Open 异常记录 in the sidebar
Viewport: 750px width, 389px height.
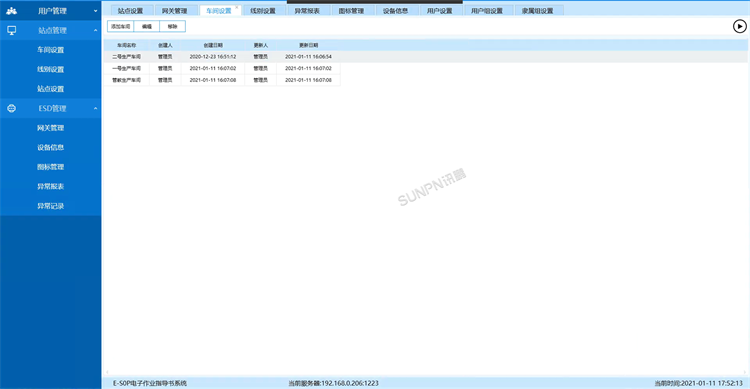coord(50,206)
